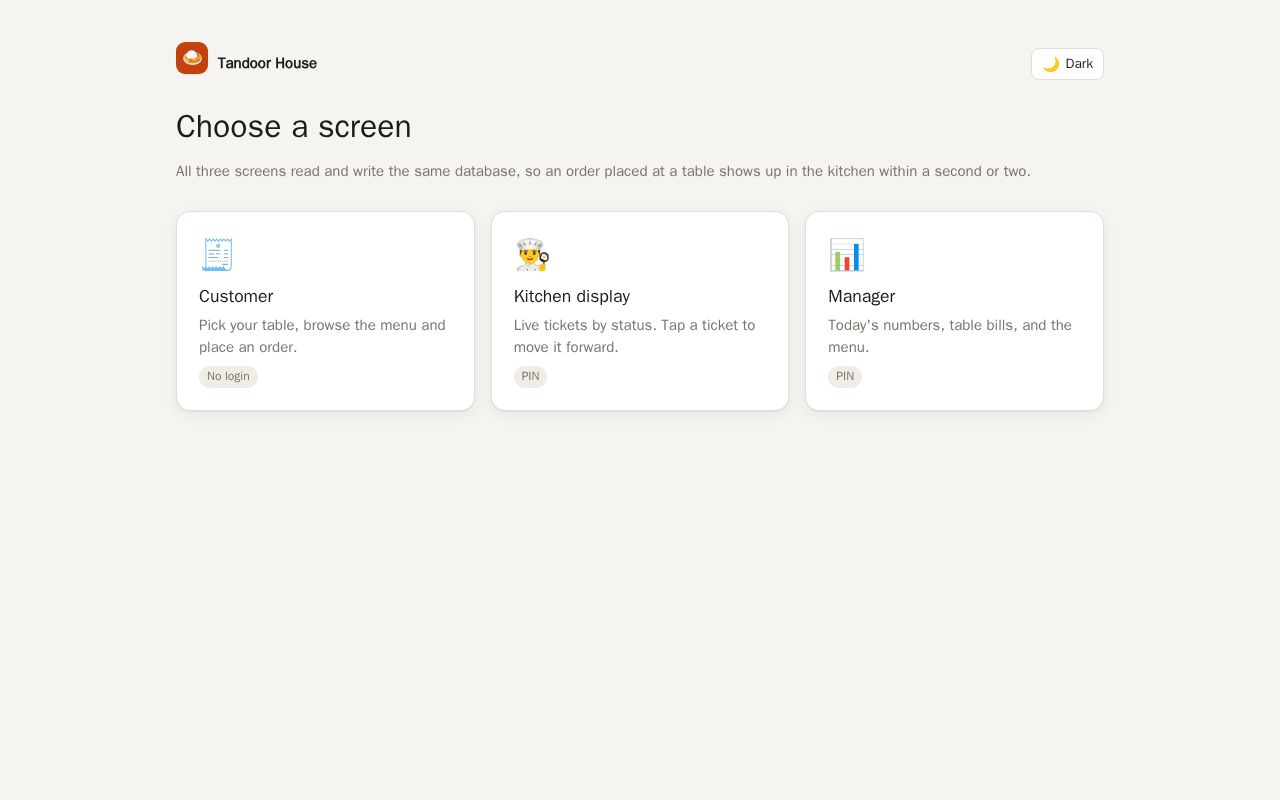The width and height of the screenshot is (1280, 800).
Task: Toggle Dark mode button
Action: 1067,64
